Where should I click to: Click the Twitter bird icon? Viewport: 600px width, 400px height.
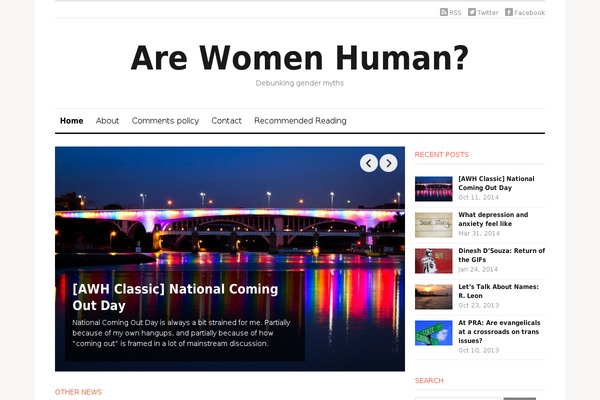[x=472, y=12]
